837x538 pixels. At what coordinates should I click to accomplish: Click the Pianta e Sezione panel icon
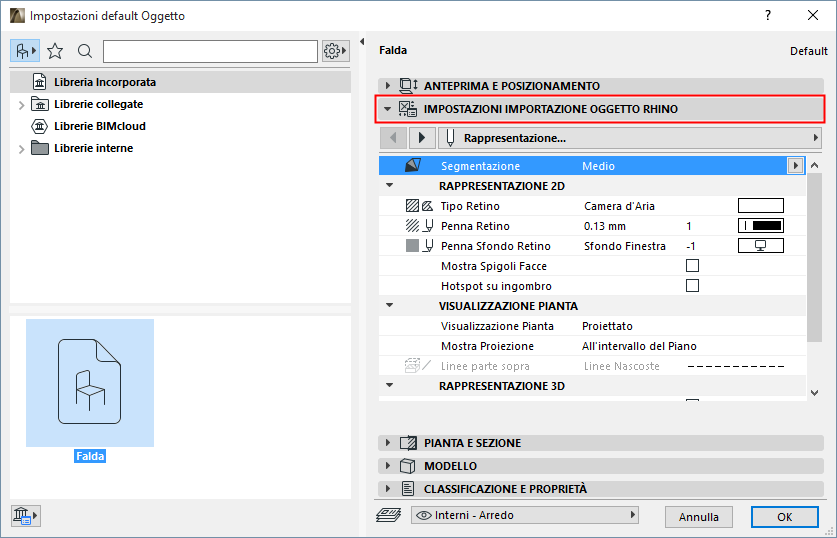point(408,442)
